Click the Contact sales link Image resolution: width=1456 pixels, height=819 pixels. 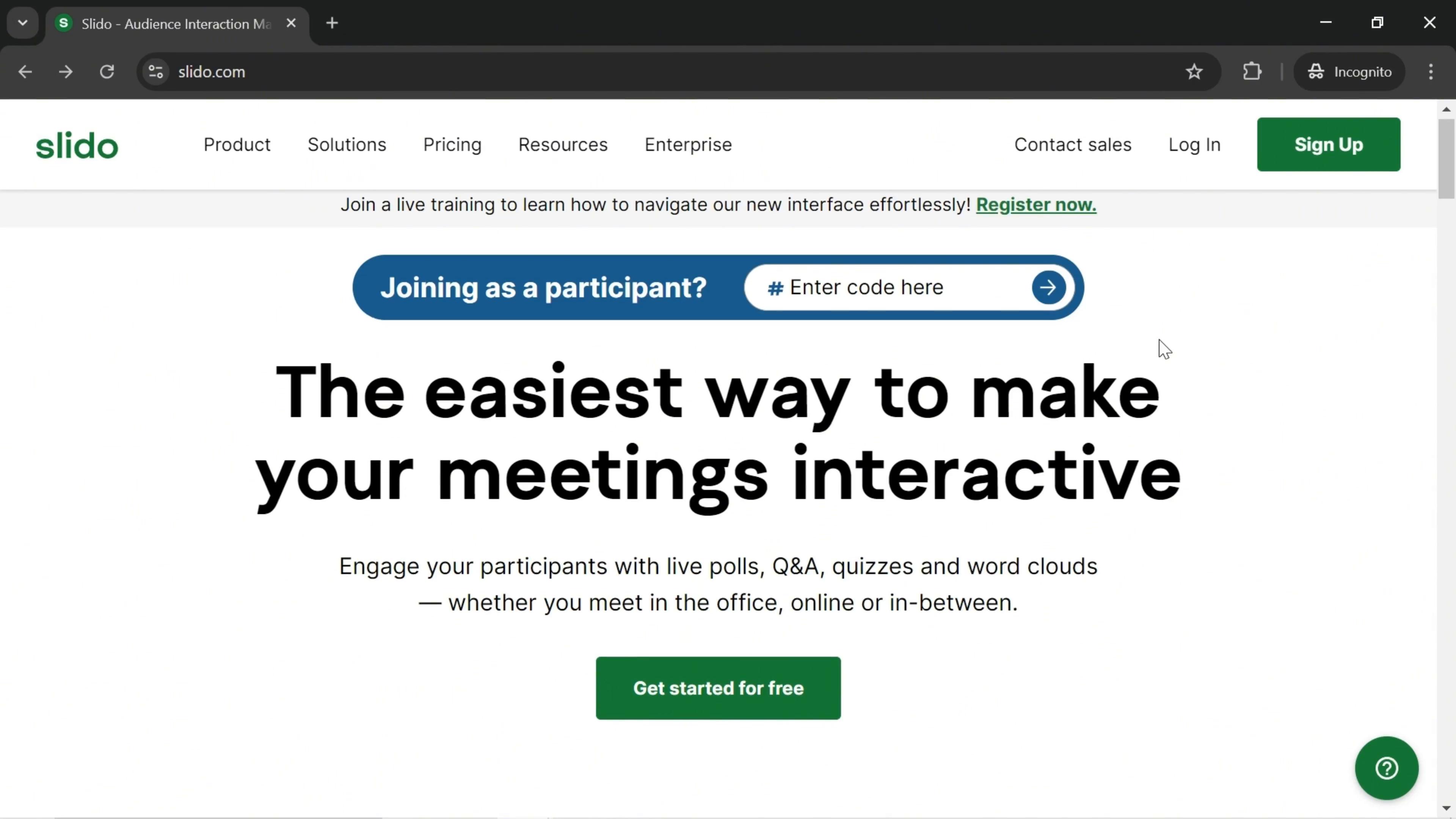click(1072, 144)
